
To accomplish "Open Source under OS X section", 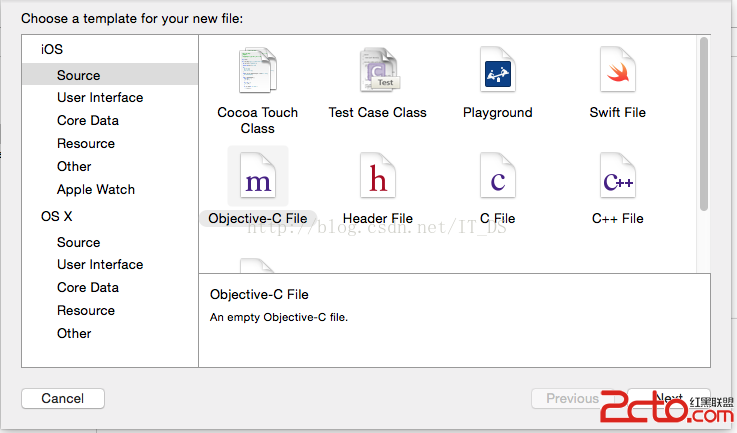I will click(x=78, y=242).
